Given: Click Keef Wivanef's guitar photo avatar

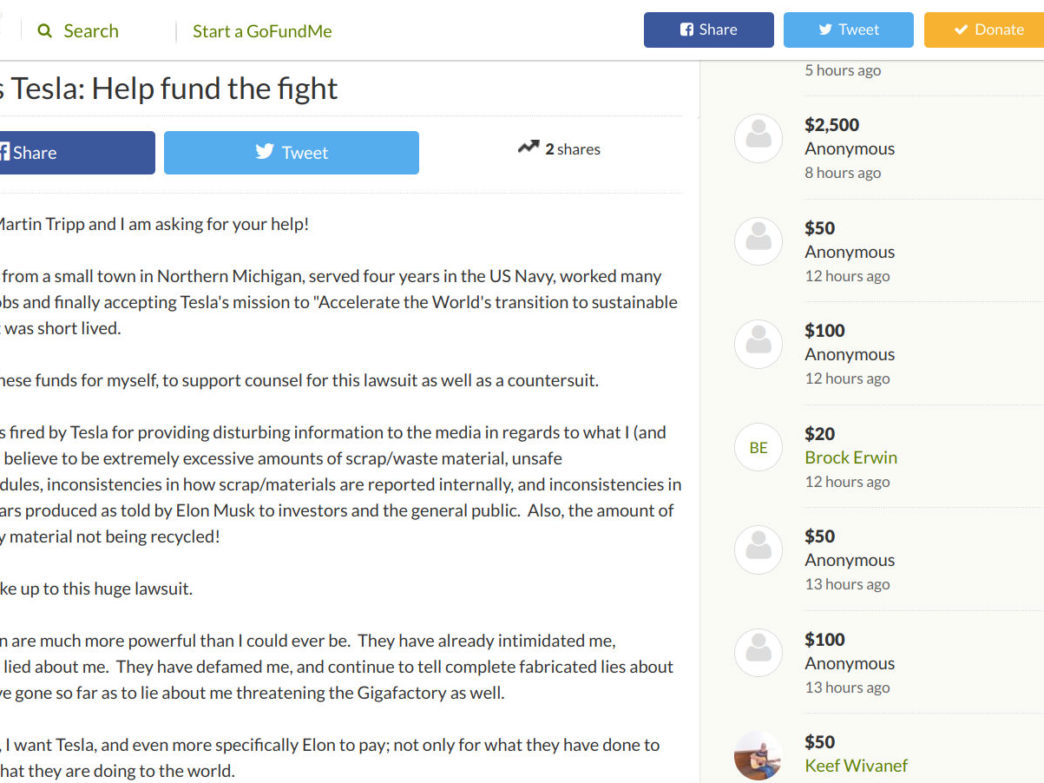Looking at the screenshot, I should [x=758, y=756].
